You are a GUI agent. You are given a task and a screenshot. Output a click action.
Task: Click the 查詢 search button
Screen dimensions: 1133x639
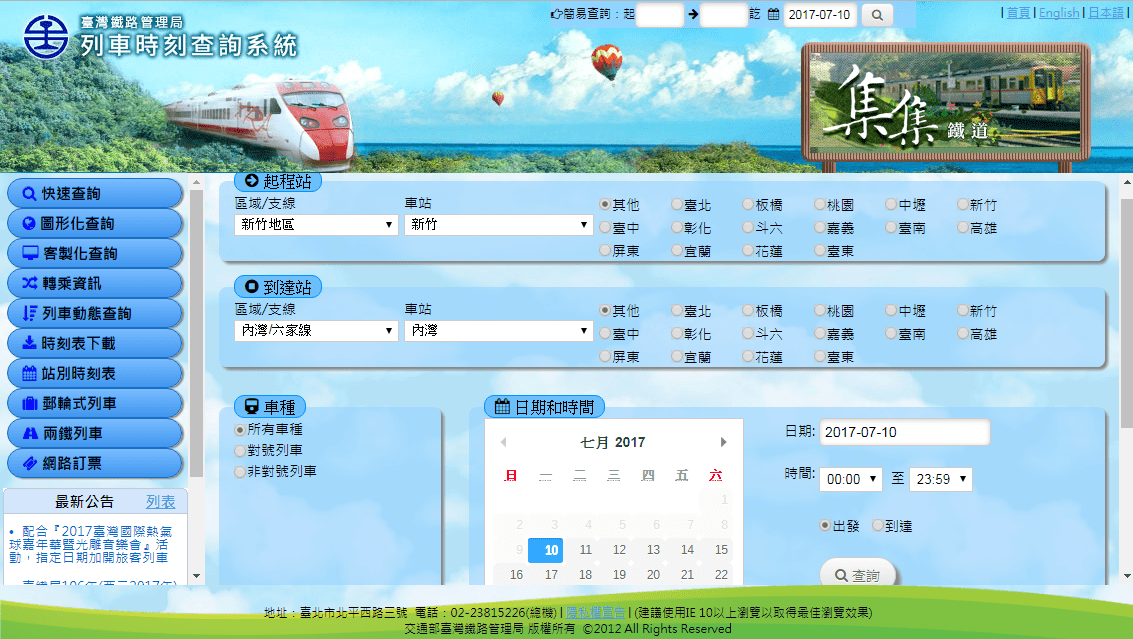coord(858,575)
